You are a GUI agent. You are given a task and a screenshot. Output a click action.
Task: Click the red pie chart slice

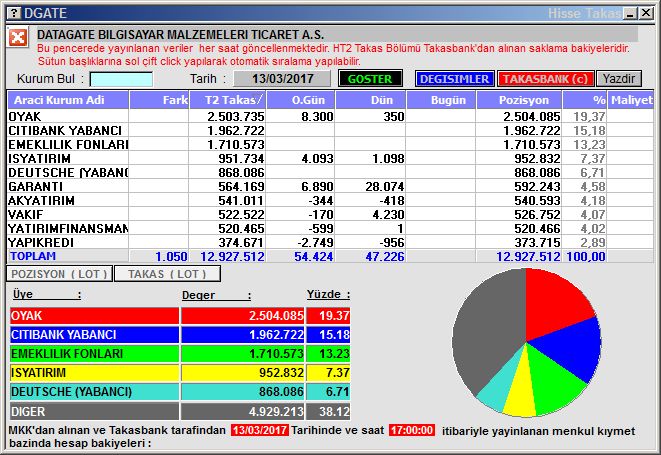click(x=554, y=304)
